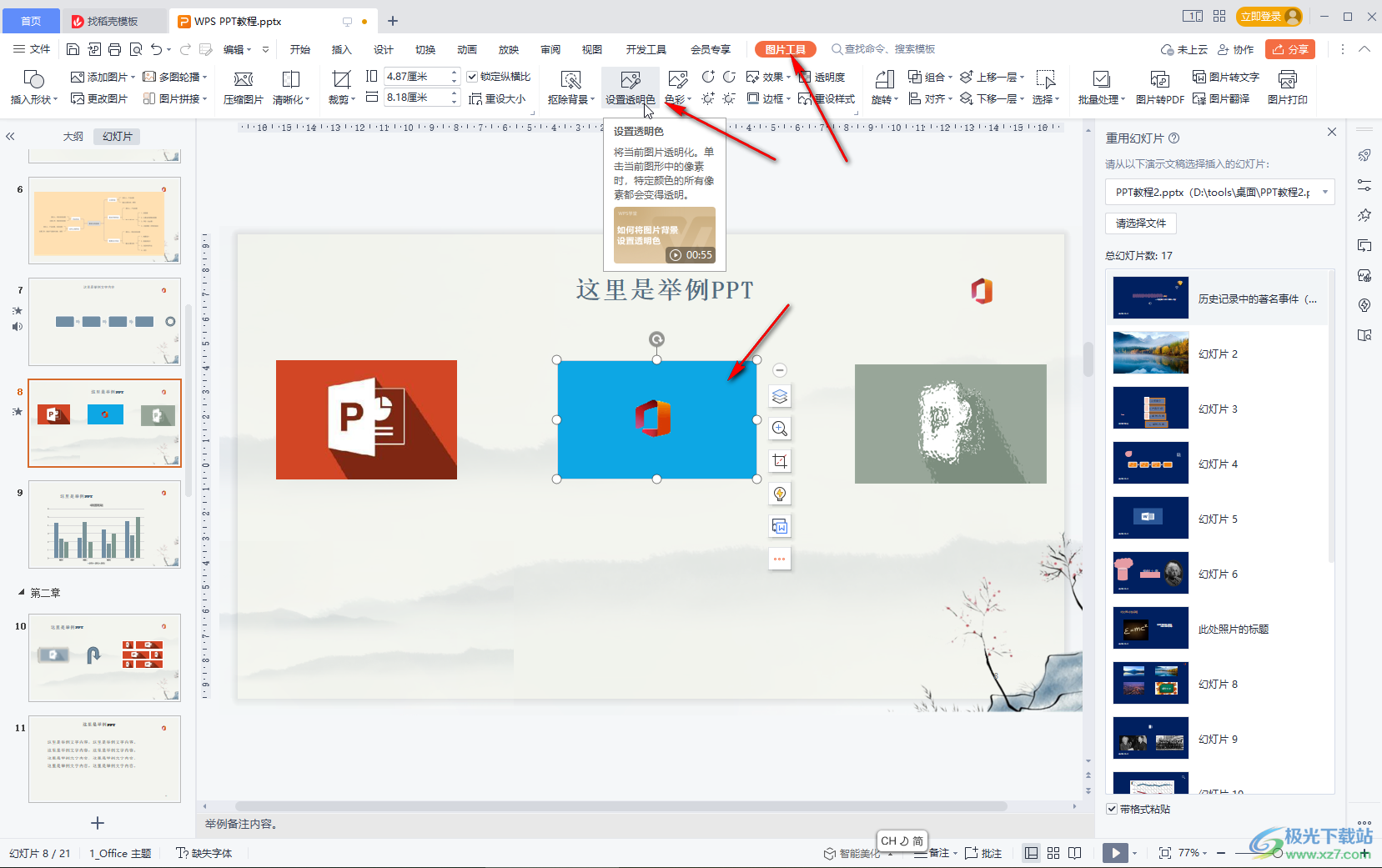Click the more options dots in floating toolbar

pyautogui.click(x=780, y=559)
